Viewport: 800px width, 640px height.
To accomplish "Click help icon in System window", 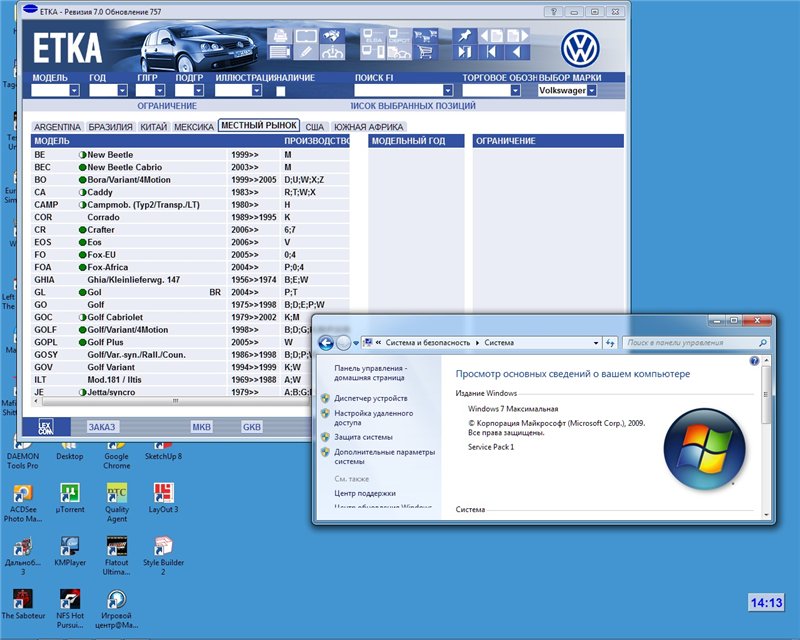I will [x=755, y=361].
